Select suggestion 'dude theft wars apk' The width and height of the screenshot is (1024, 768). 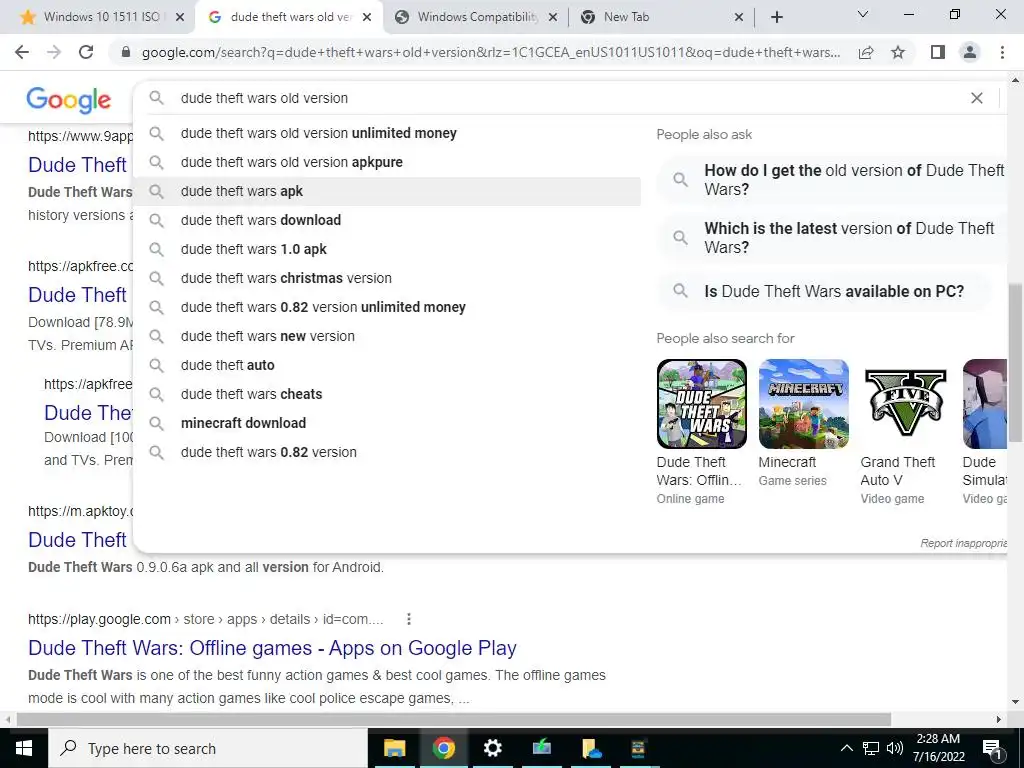(387, 191)
